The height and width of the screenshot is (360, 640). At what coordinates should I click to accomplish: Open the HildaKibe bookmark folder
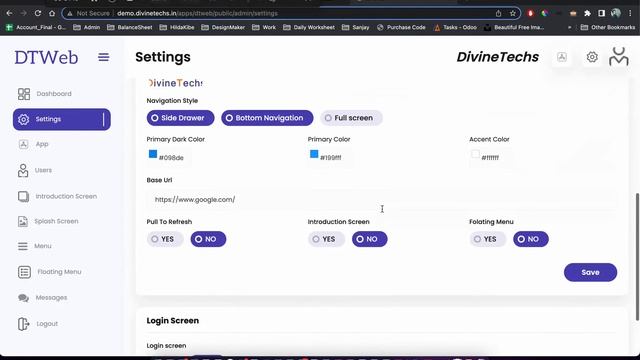[177, 27]
